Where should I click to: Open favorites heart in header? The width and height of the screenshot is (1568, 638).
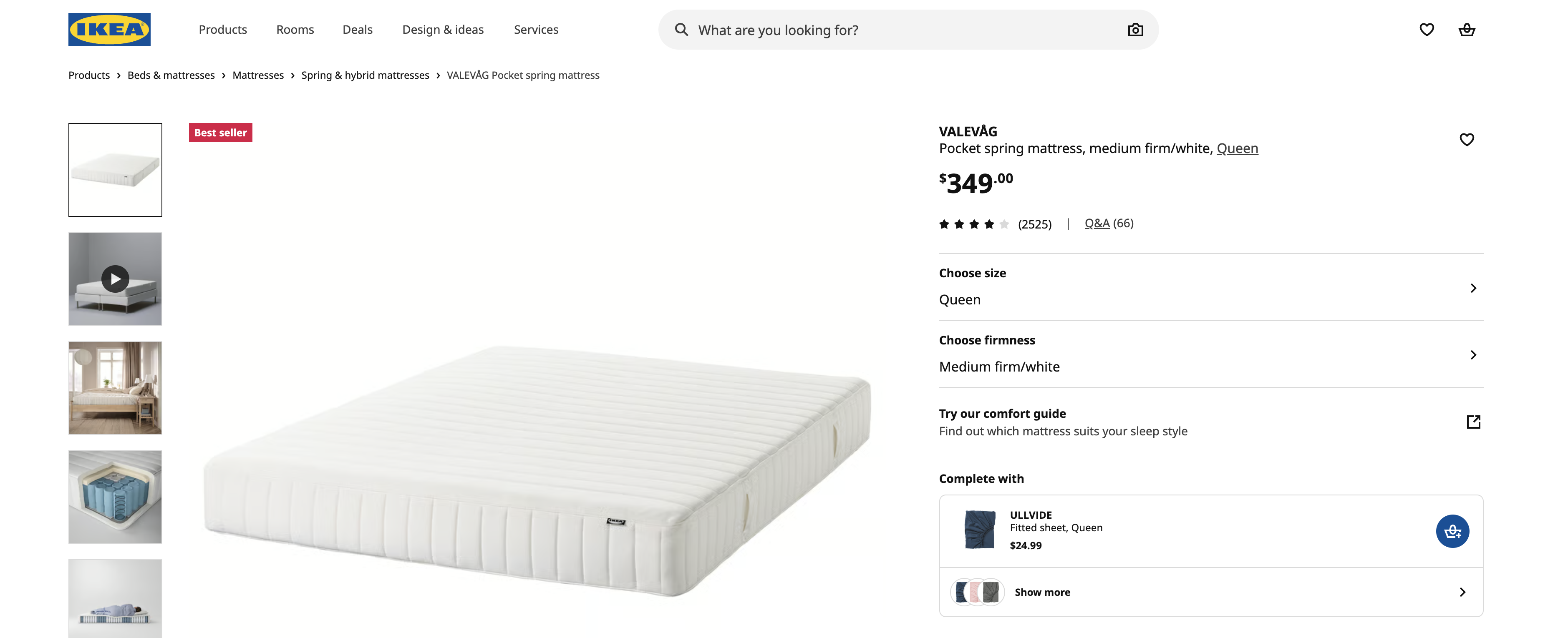click(x=1427, y=30)
